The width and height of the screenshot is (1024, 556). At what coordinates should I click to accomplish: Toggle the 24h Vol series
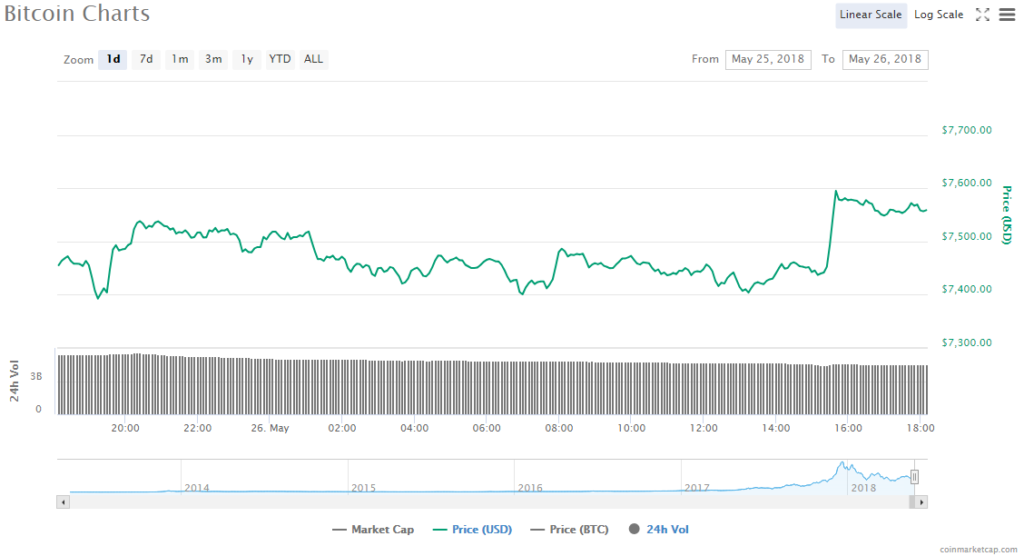(659, 529)
